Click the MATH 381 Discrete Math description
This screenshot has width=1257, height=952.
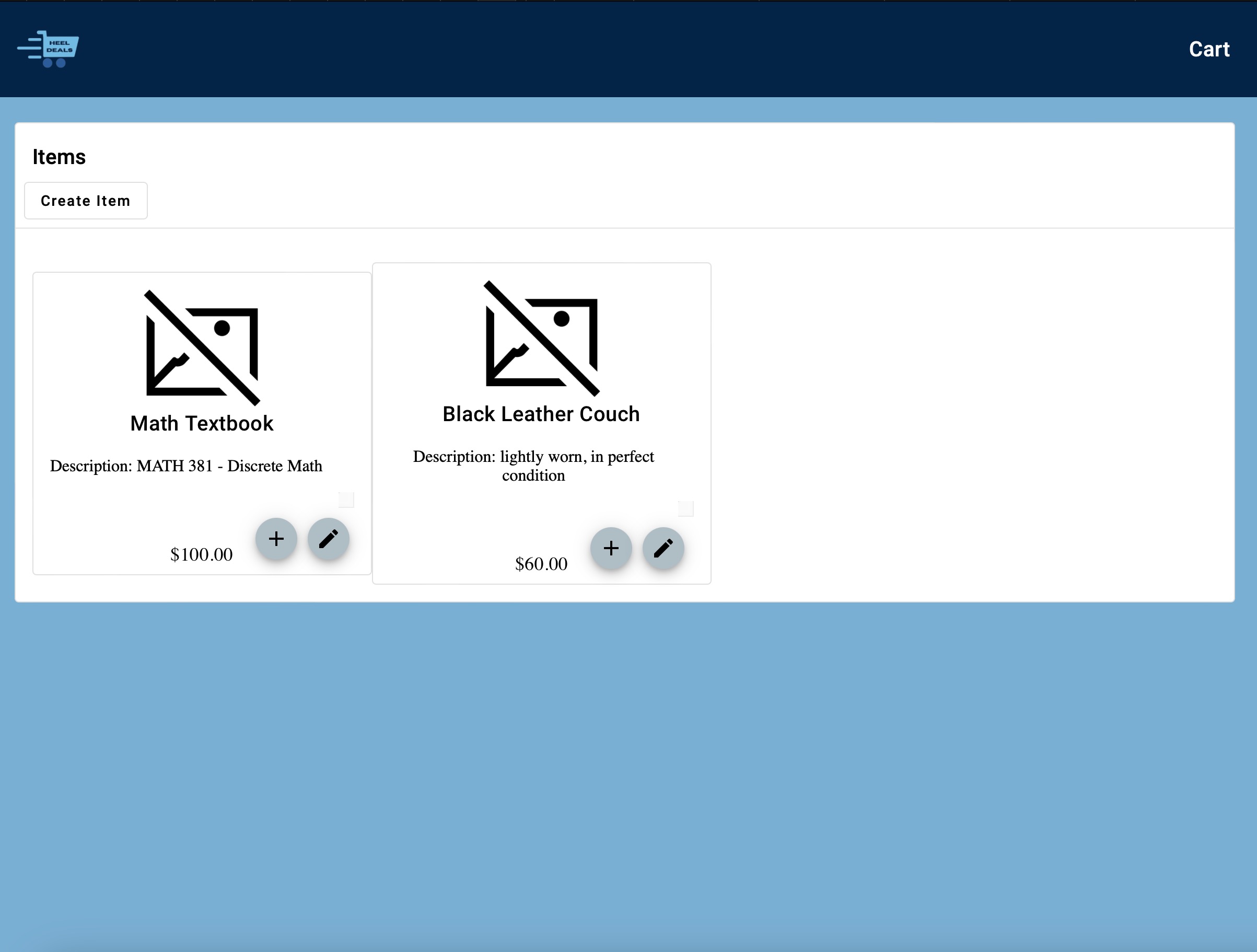186,466
